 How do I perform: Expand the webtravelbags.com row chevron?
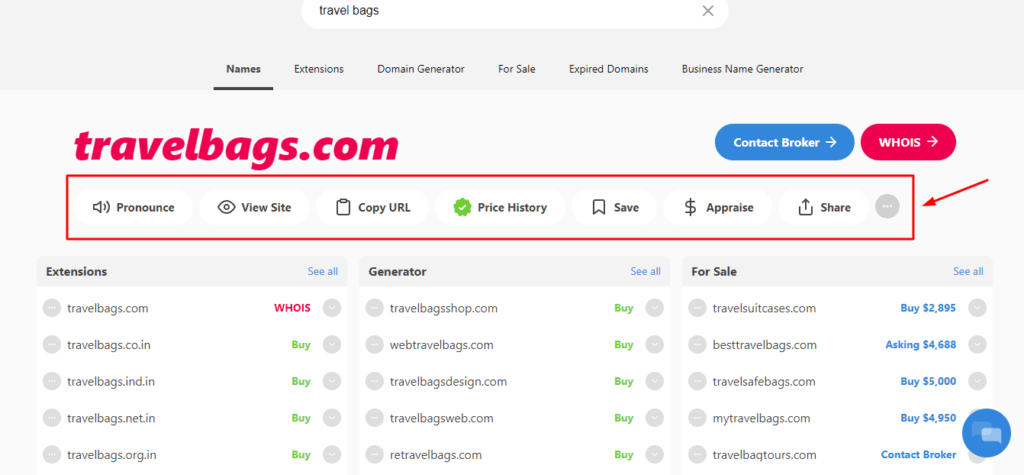click(x=654, y=344)
